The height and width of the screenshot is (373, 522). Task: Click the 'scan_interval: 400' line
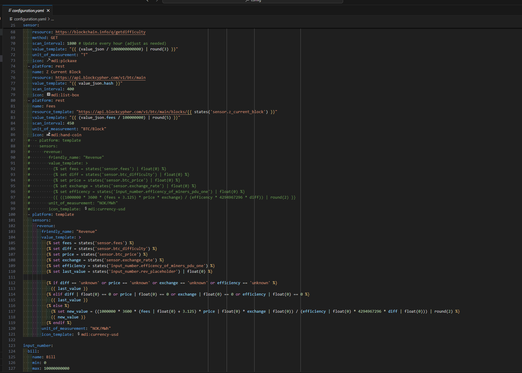click(53, 89)
